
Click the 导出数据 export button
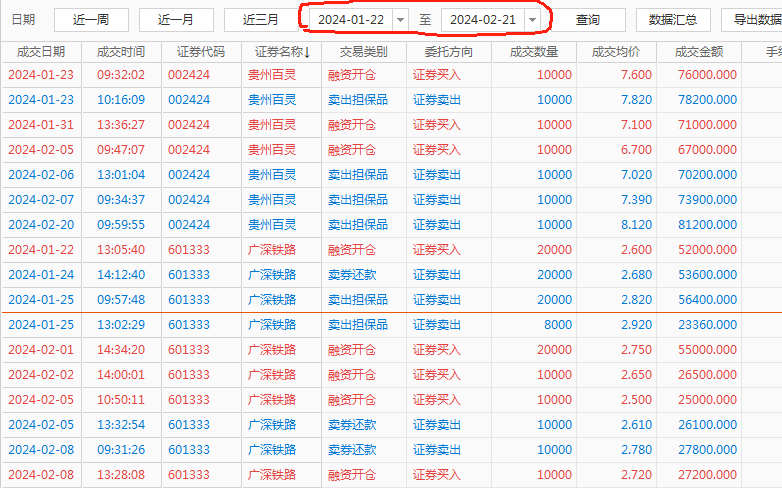[752, 20]
